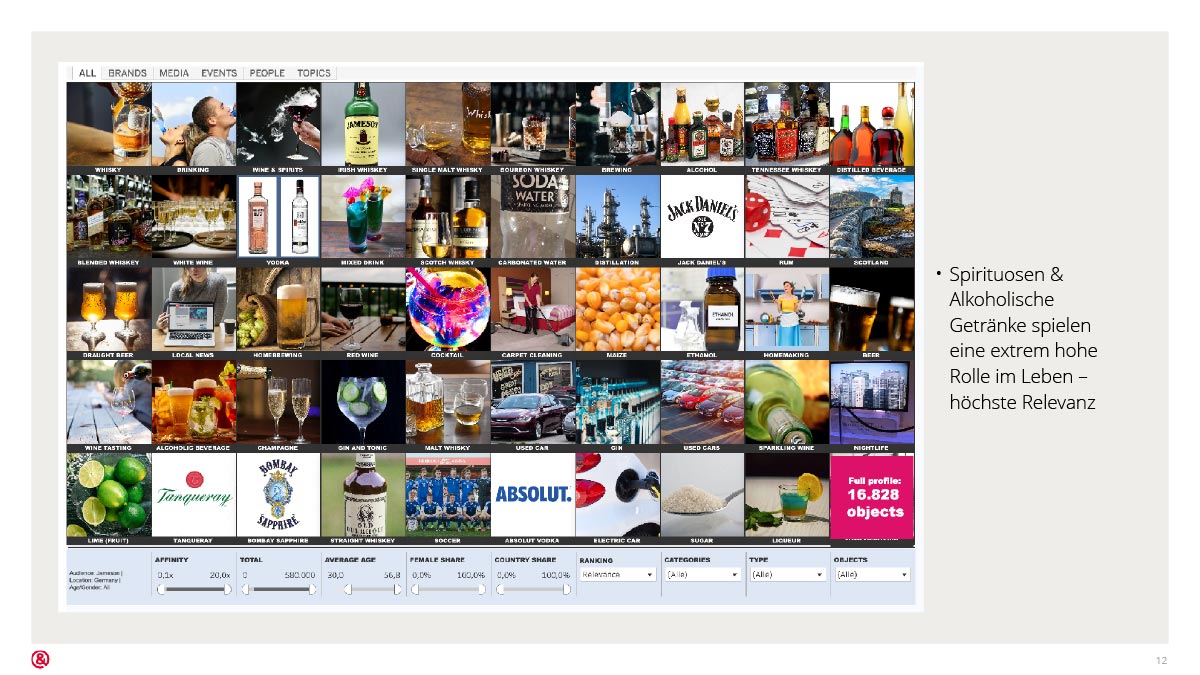Expand the Type dropdown
This screenshot has width=1200, height=675.
pos(787,575)
